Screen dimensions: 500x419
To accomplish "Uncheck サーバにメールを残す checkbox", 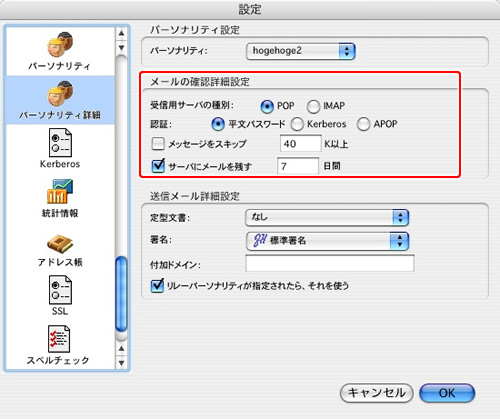I will (x=158, y=166).
